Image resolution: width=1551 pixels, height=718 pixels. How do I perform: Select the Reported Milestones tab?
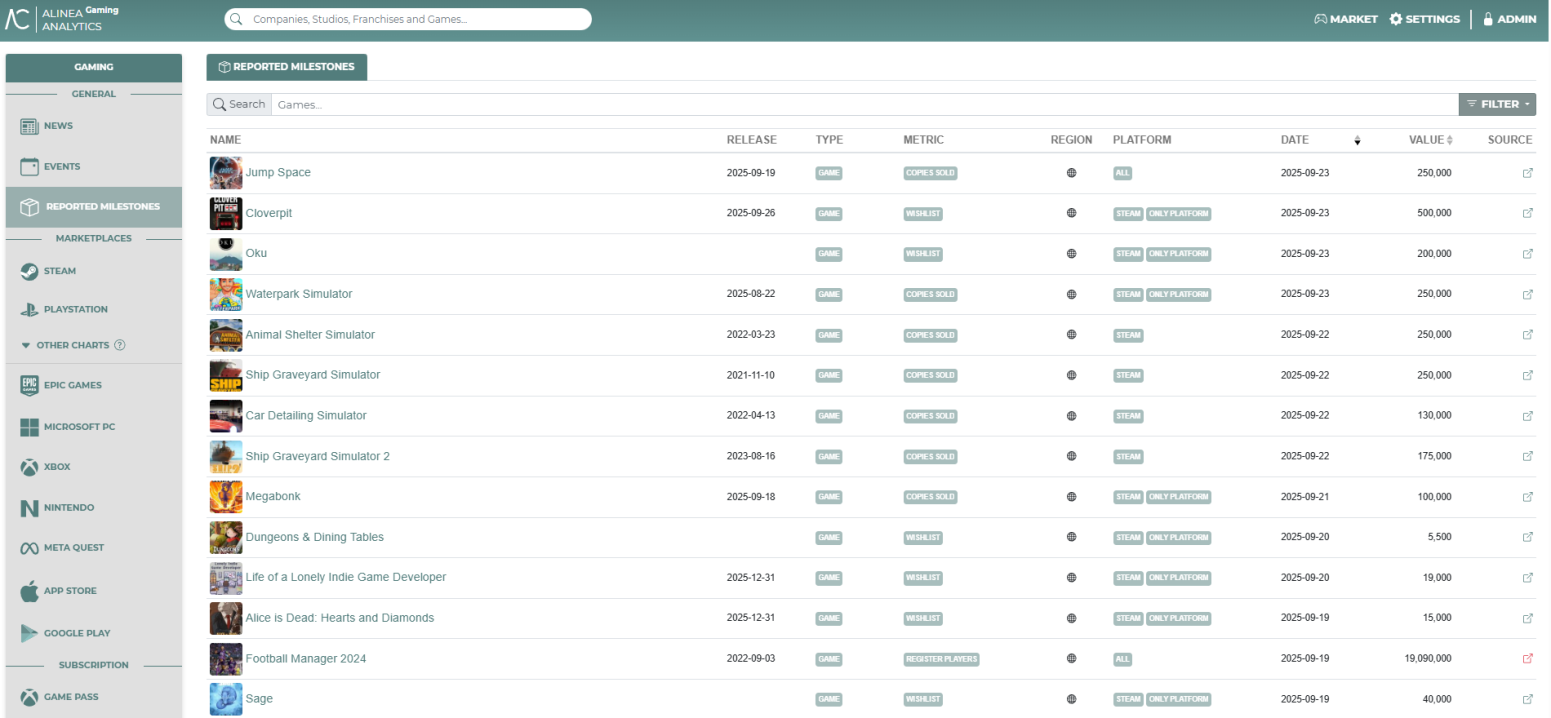pyautogui.click(x=287, y=67)
